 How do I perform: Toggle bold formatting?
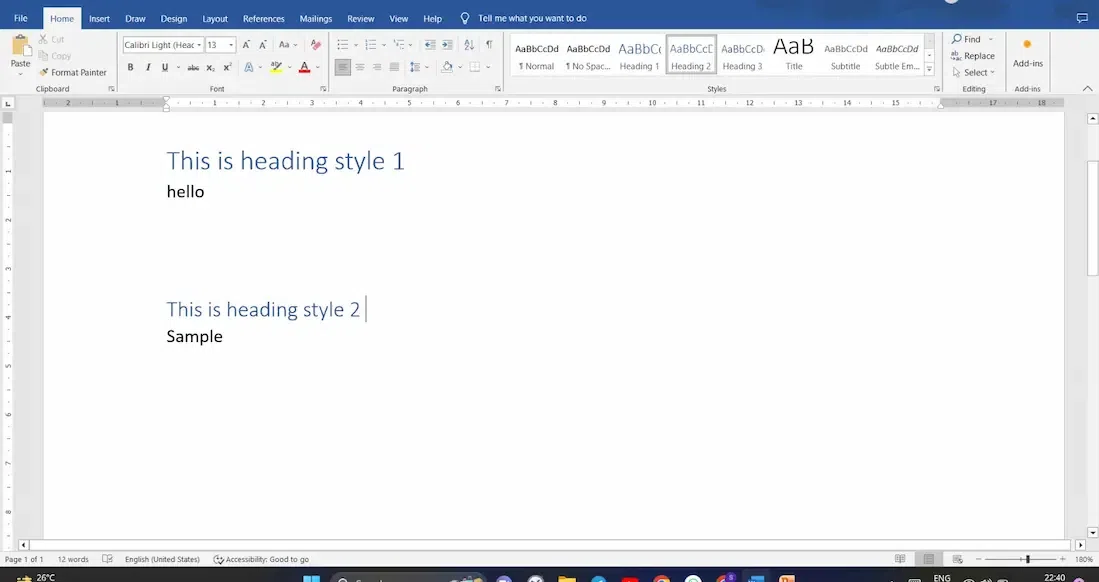130,67
